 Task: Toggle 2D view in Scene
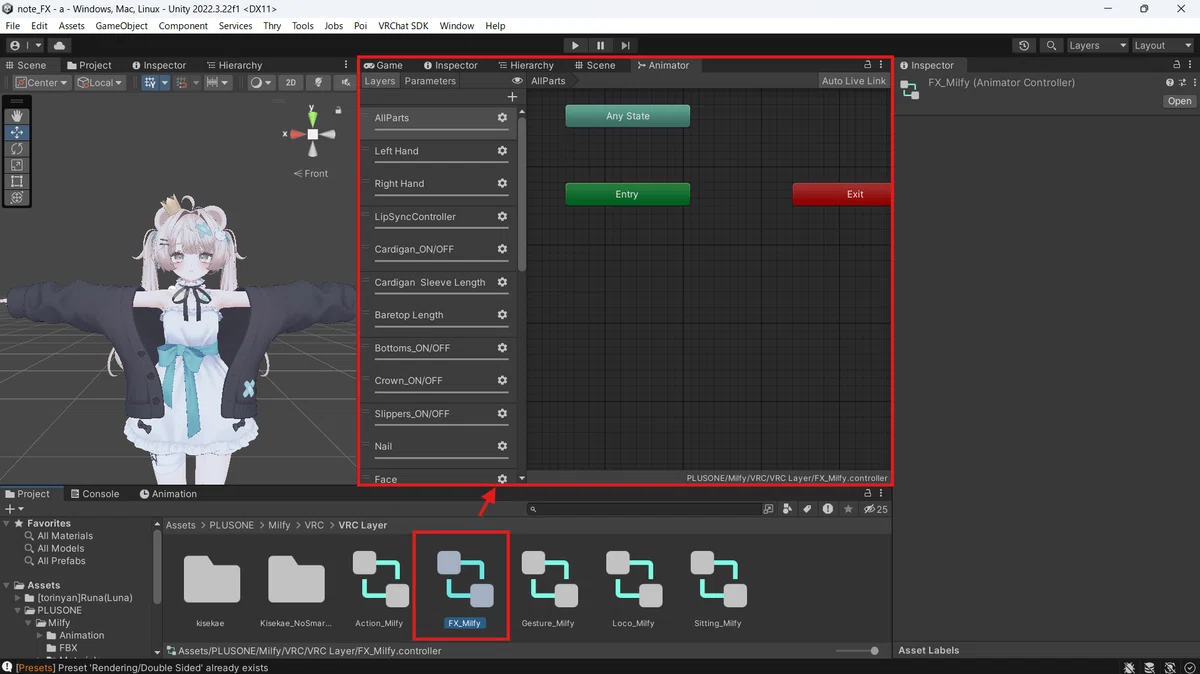pos(290,83)
